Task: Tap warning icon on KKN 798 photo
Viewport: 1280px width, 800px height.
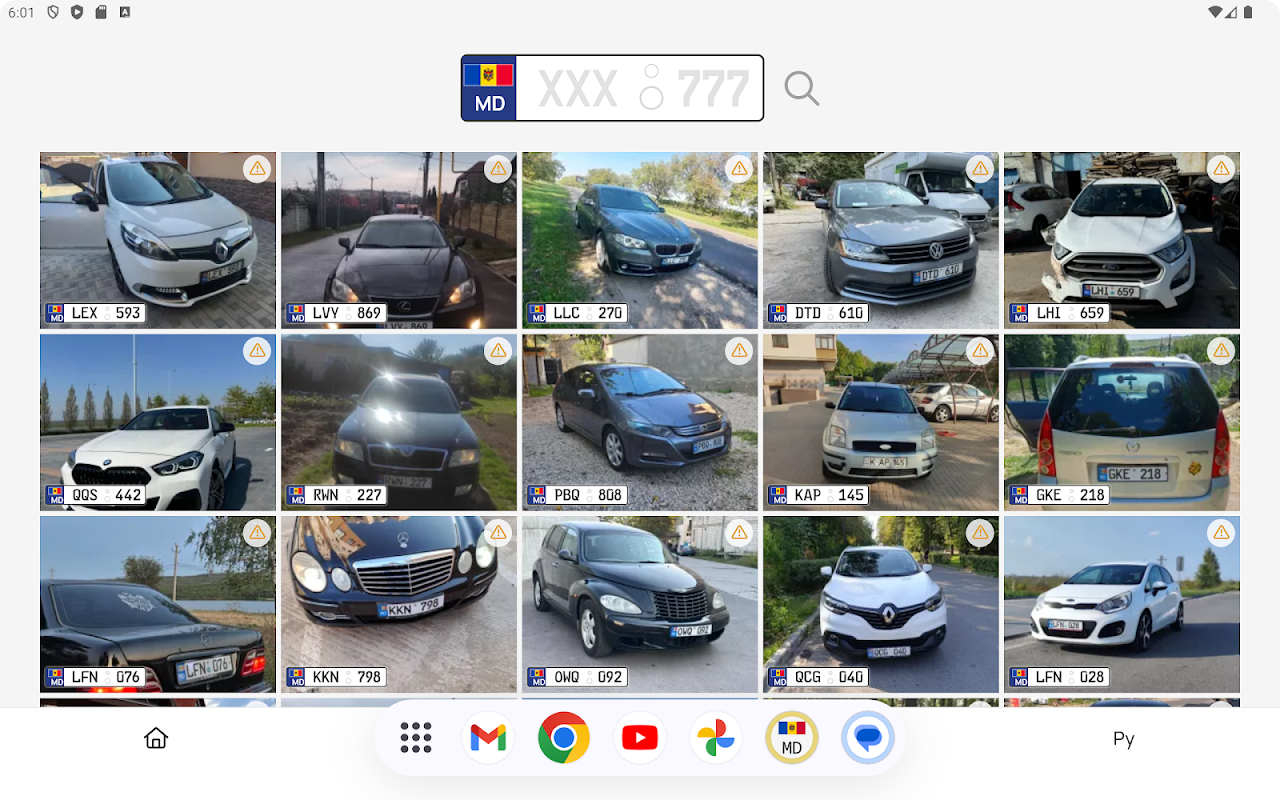Action: tap(499, 532)
